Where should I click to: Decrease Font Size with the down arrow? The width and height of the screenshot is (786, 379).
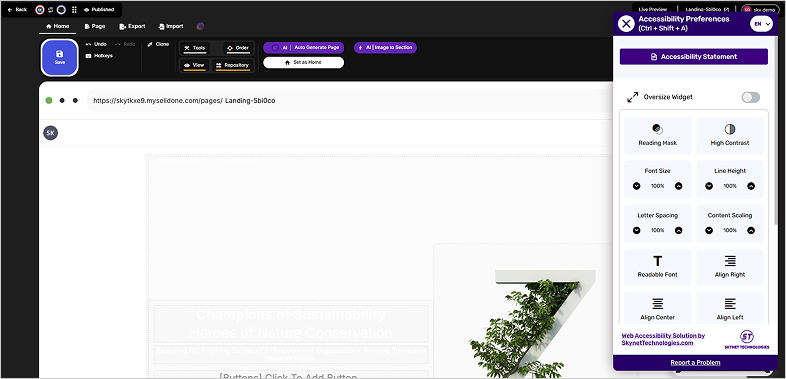click(637, 186)
